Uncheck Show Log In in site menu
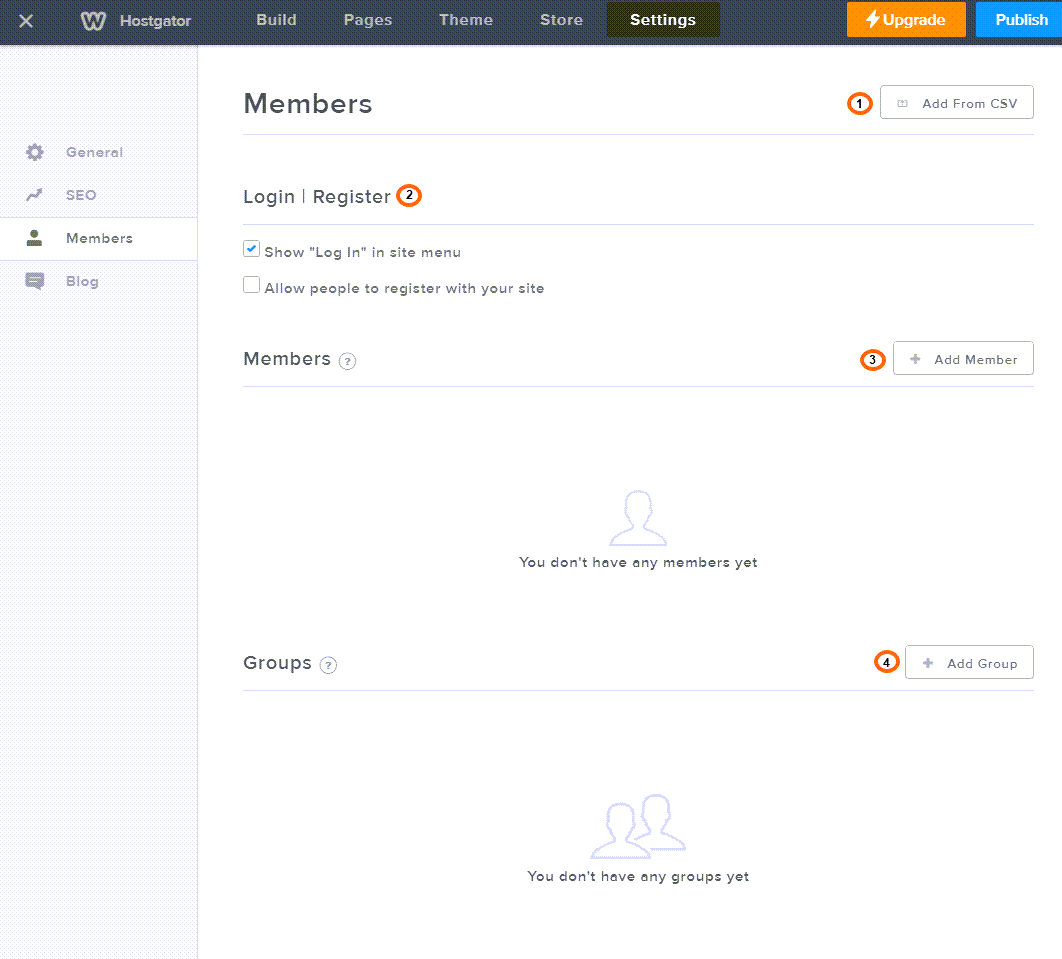 [x=251, y=248]
